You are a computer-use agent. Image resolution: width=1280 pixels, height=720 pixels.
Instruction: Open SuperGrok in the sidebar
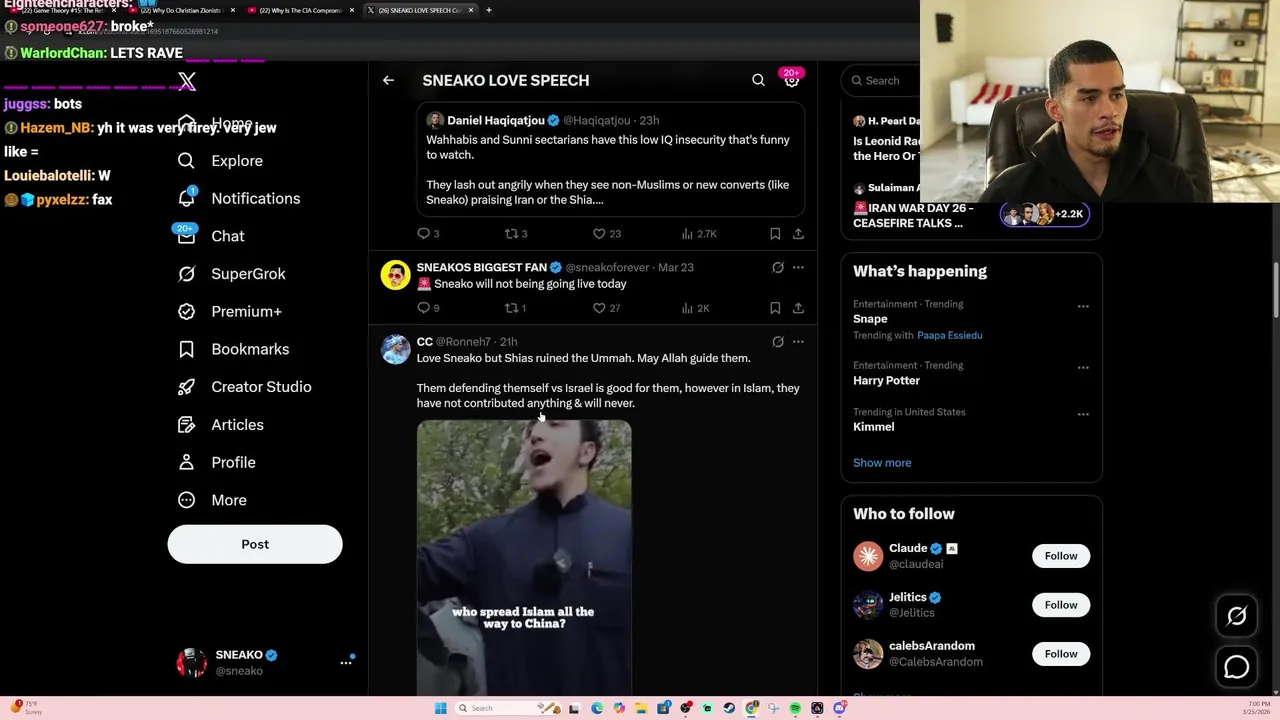(232, 274)
